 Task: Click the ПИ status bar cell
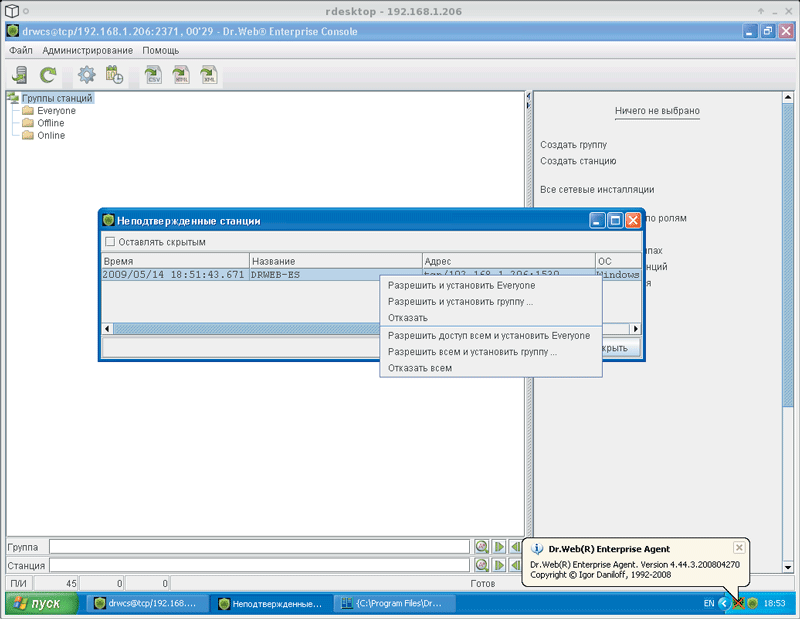[18, 583]
